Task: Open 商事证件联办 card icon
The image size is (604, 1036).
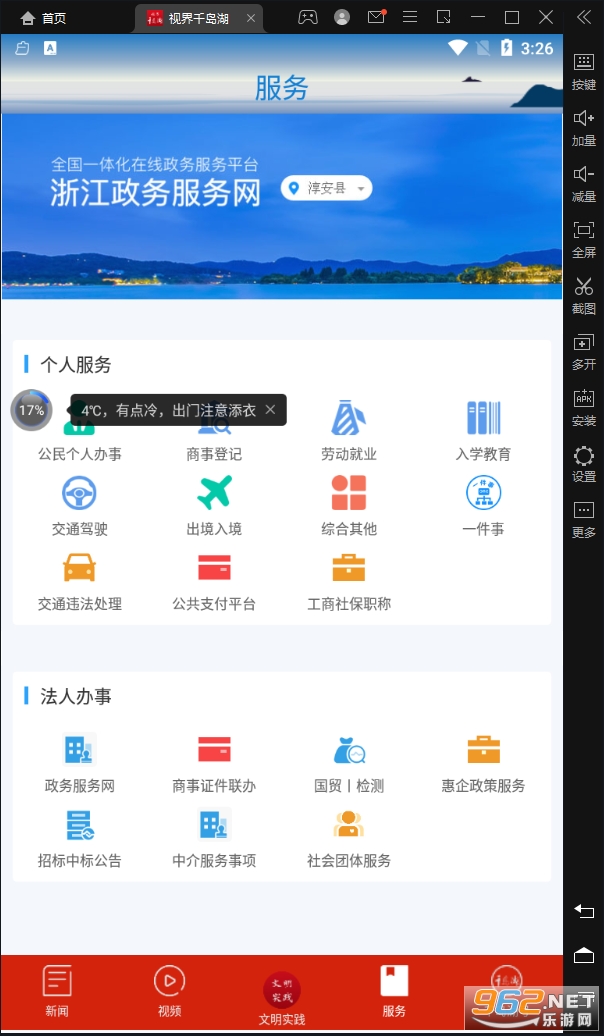Action: [x=214, y=749]
